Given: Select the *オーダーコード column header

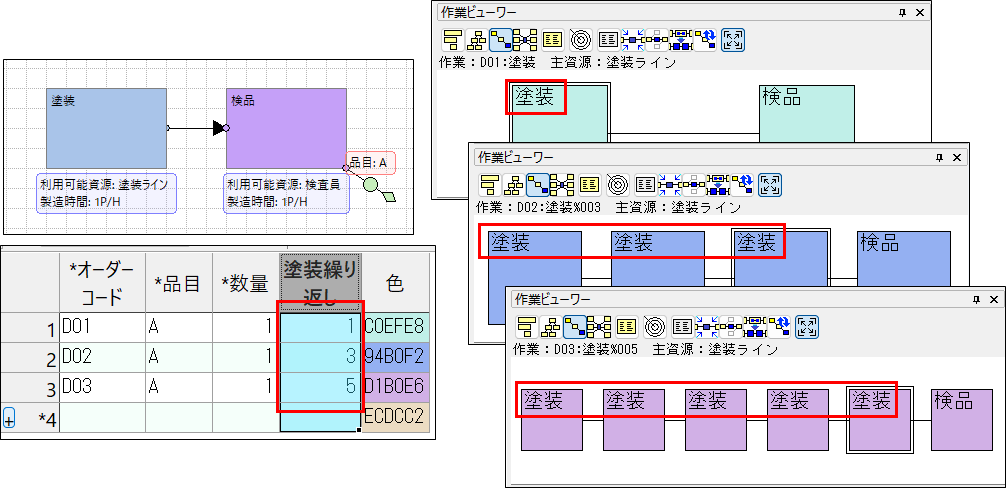Looking at the screenshot, I should (x=101, y=282).
